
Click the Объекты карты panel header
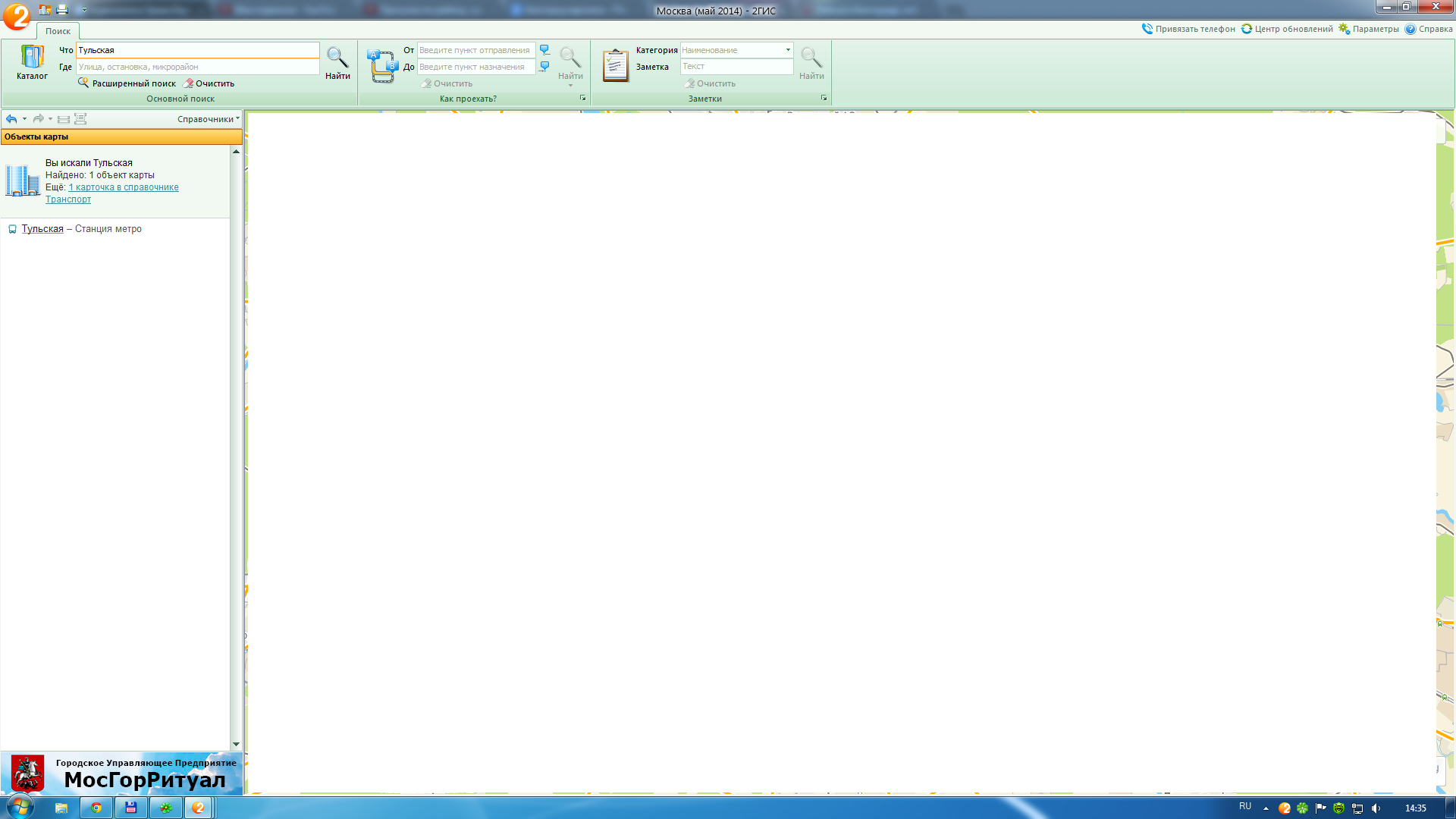(x=121, y=136)
